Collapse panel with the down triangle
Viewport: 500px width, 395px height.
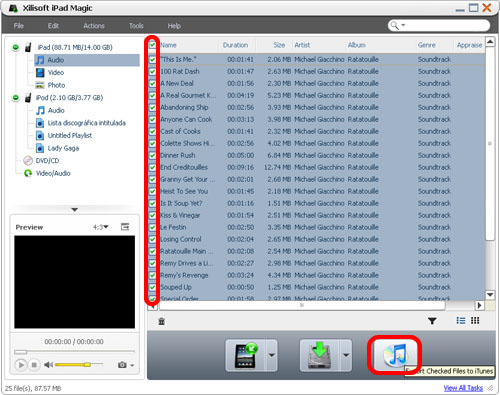[75, 210]
